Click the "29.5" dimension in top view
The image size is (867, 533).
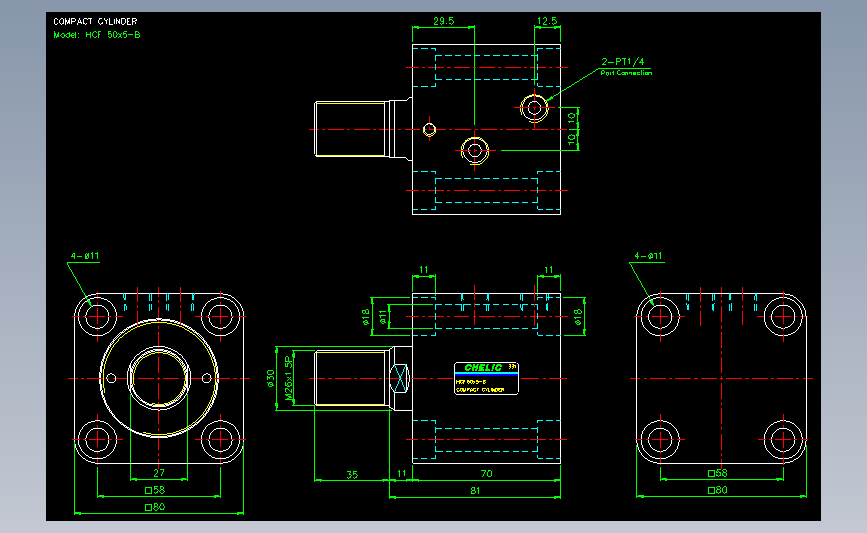443,21
